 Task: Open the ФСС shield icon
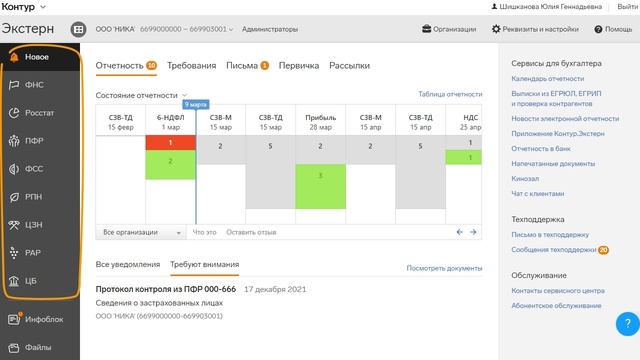click(x=14, y=169)
